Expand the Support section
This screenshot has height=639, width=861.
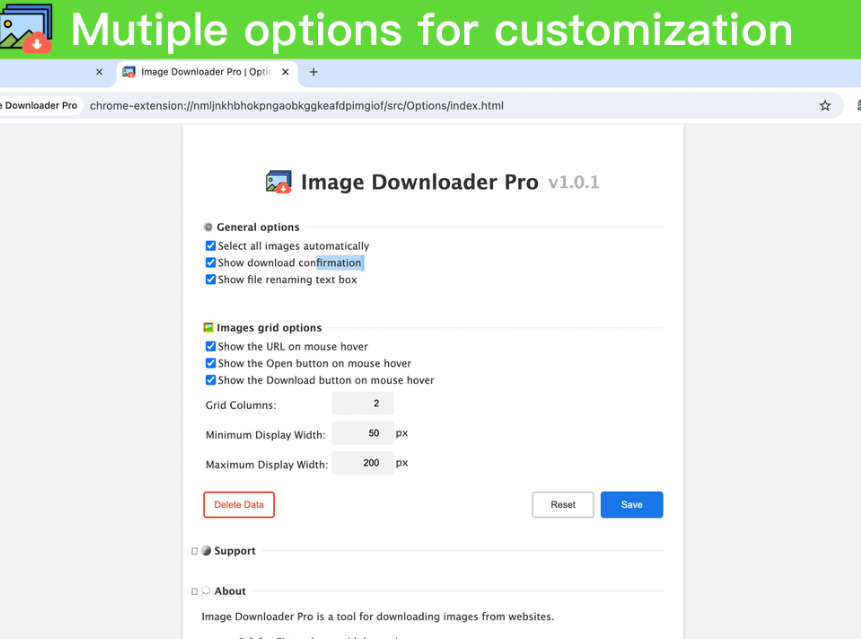click(x=194, y=551)
